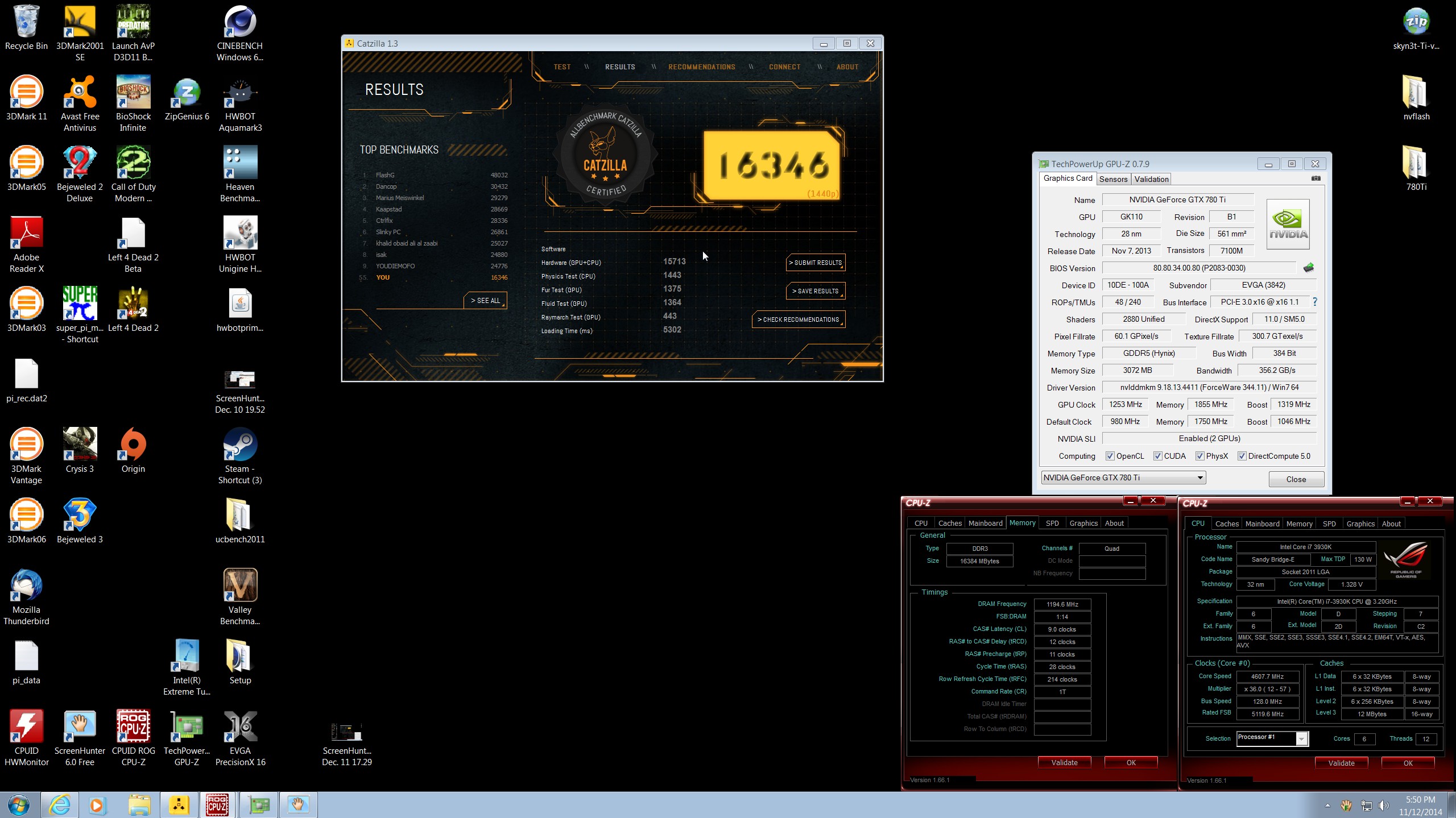Screen dimensions: 1456x818
Task: Click the NVIDIA logo in GPU-Z
Action: pos(1288,224)
